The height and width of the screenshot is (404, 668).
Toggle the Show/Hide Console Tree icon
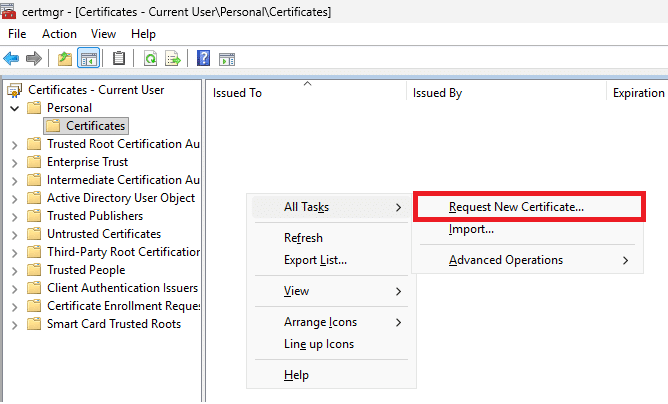tap(88, 59)
